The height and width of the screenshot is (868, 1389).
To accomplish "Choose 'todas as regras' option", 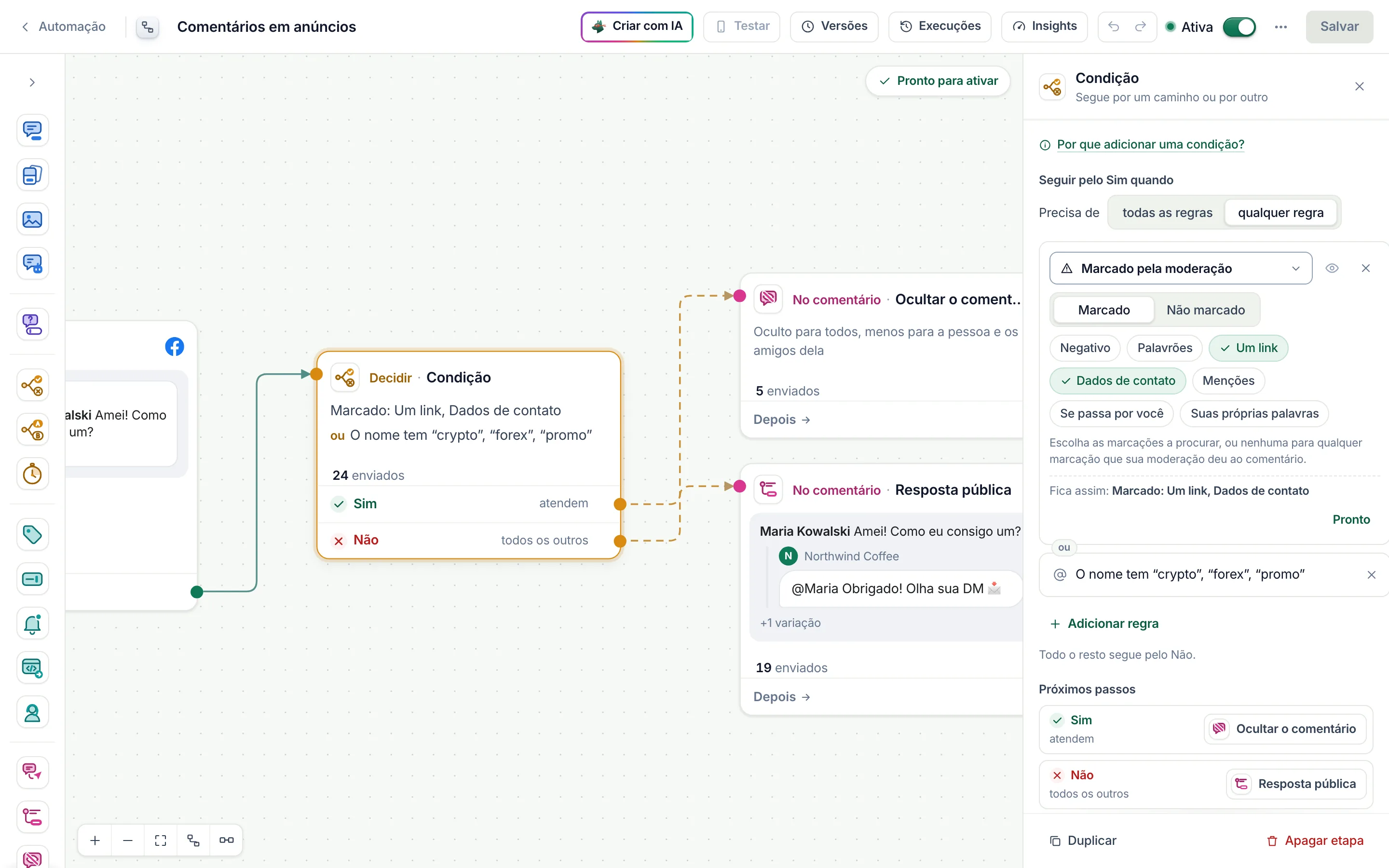I will [1168, 213].
